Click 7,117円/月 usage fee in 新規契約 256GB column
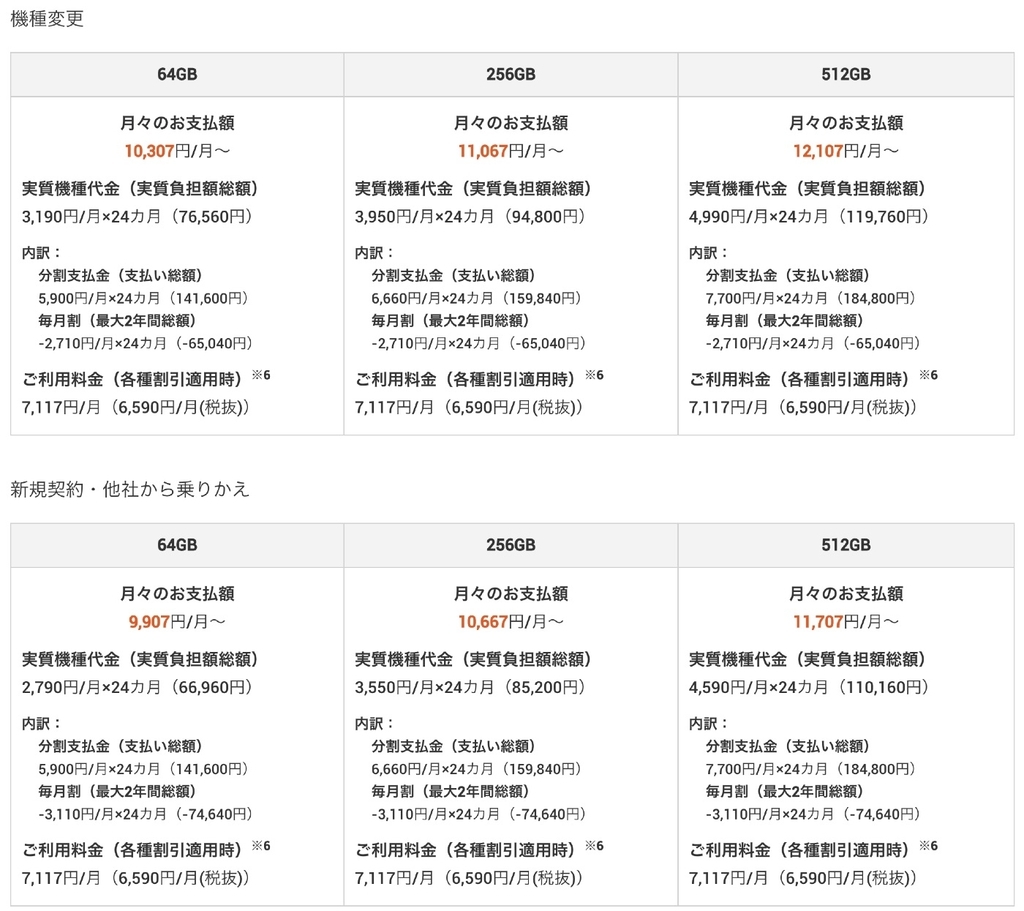Image resolution: width=1024 pixels, height=911 pixels. tap(469, 878)
